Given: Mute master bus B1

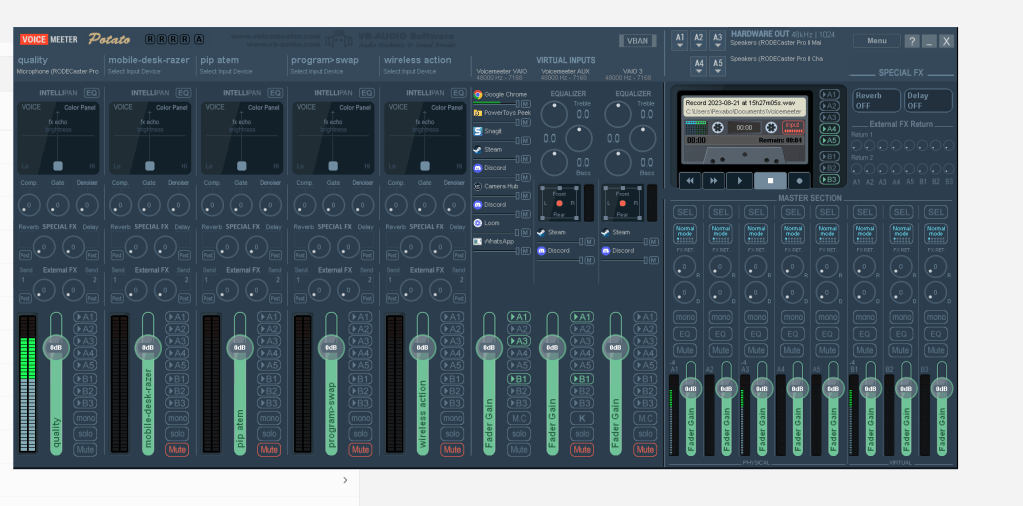Looking at the screenshot, I should pyautogui.click(x=864, y=350).
